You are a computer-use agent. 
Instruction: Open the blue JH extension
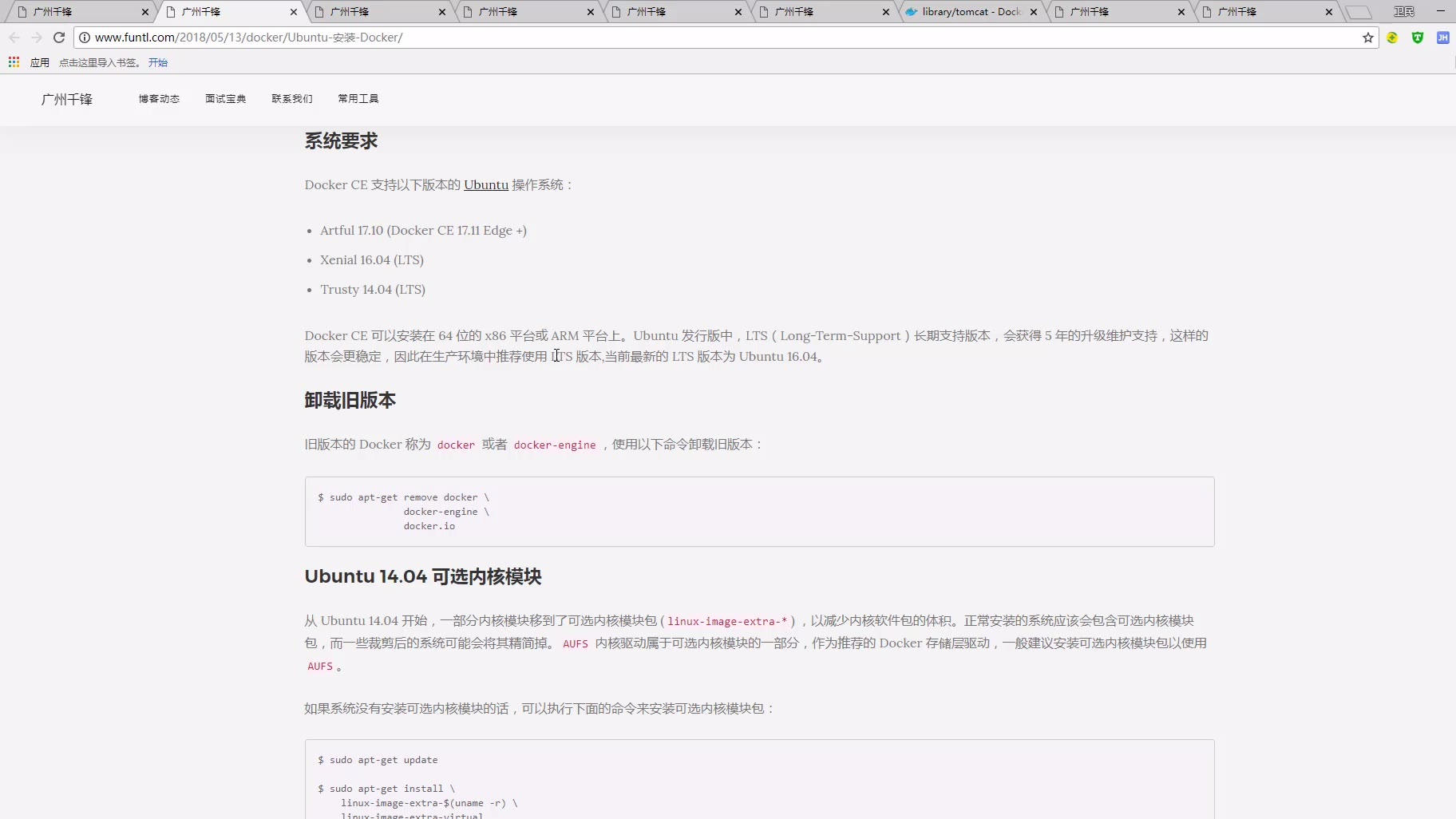coord(1442,38)
